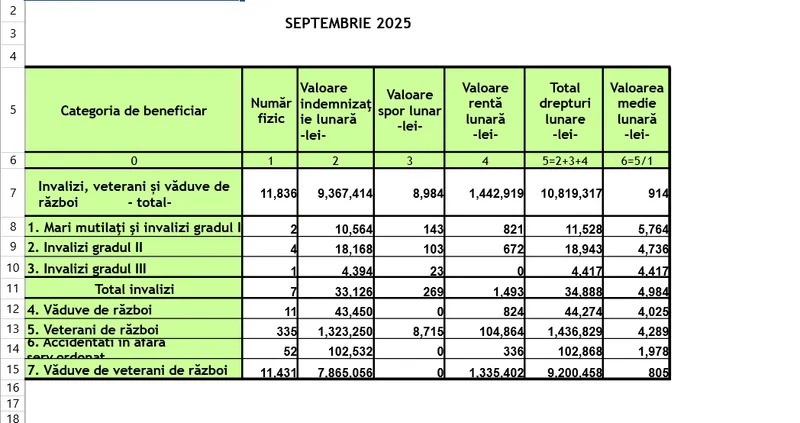Click the cell with value 1,436,829

coord(564,329)
